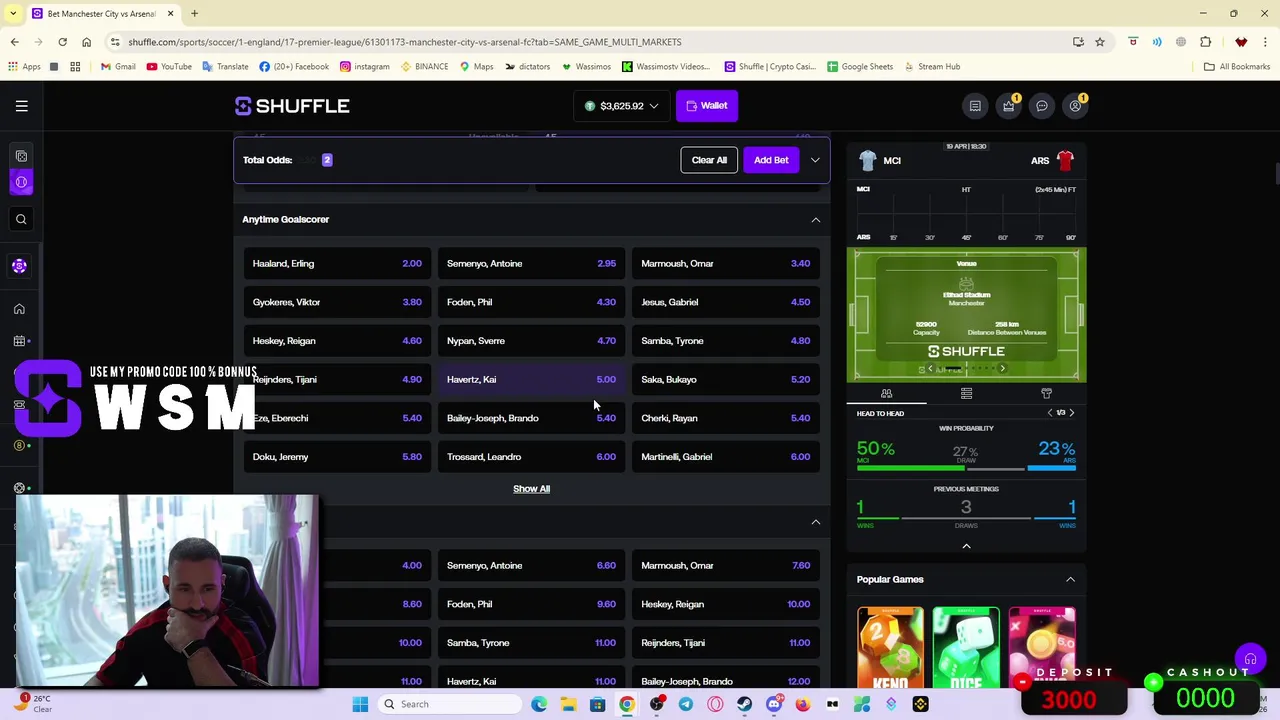
Task: Open the chat bubble icon in header
Action: [1042, 106]
